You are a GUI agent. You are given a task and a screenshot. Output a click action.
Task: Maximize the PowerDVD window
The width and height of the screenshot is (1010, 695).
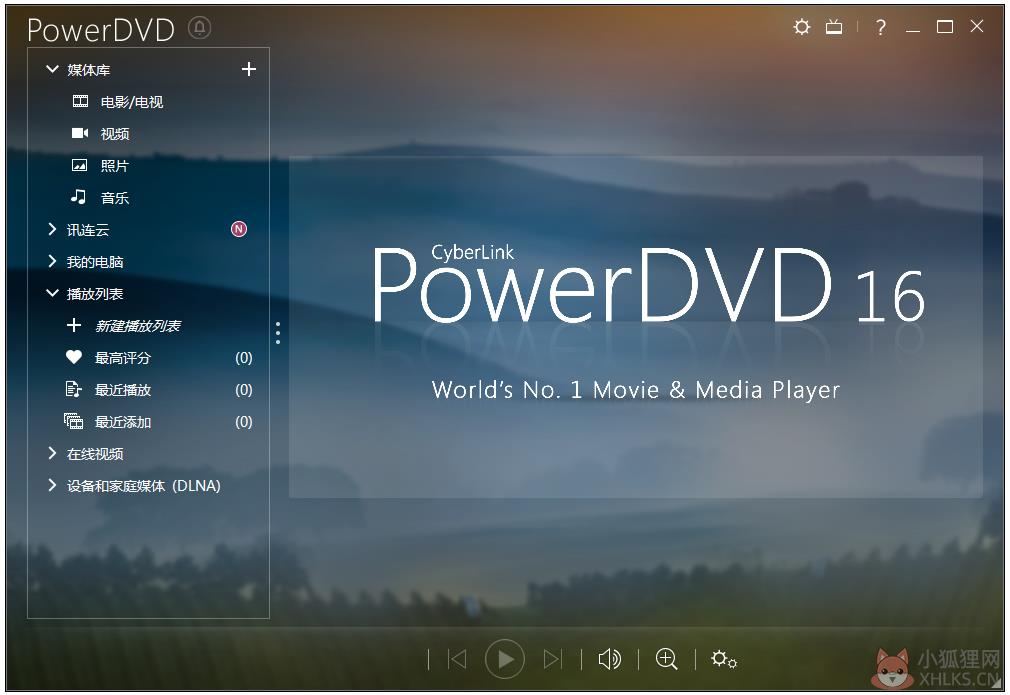click(945, 27)
